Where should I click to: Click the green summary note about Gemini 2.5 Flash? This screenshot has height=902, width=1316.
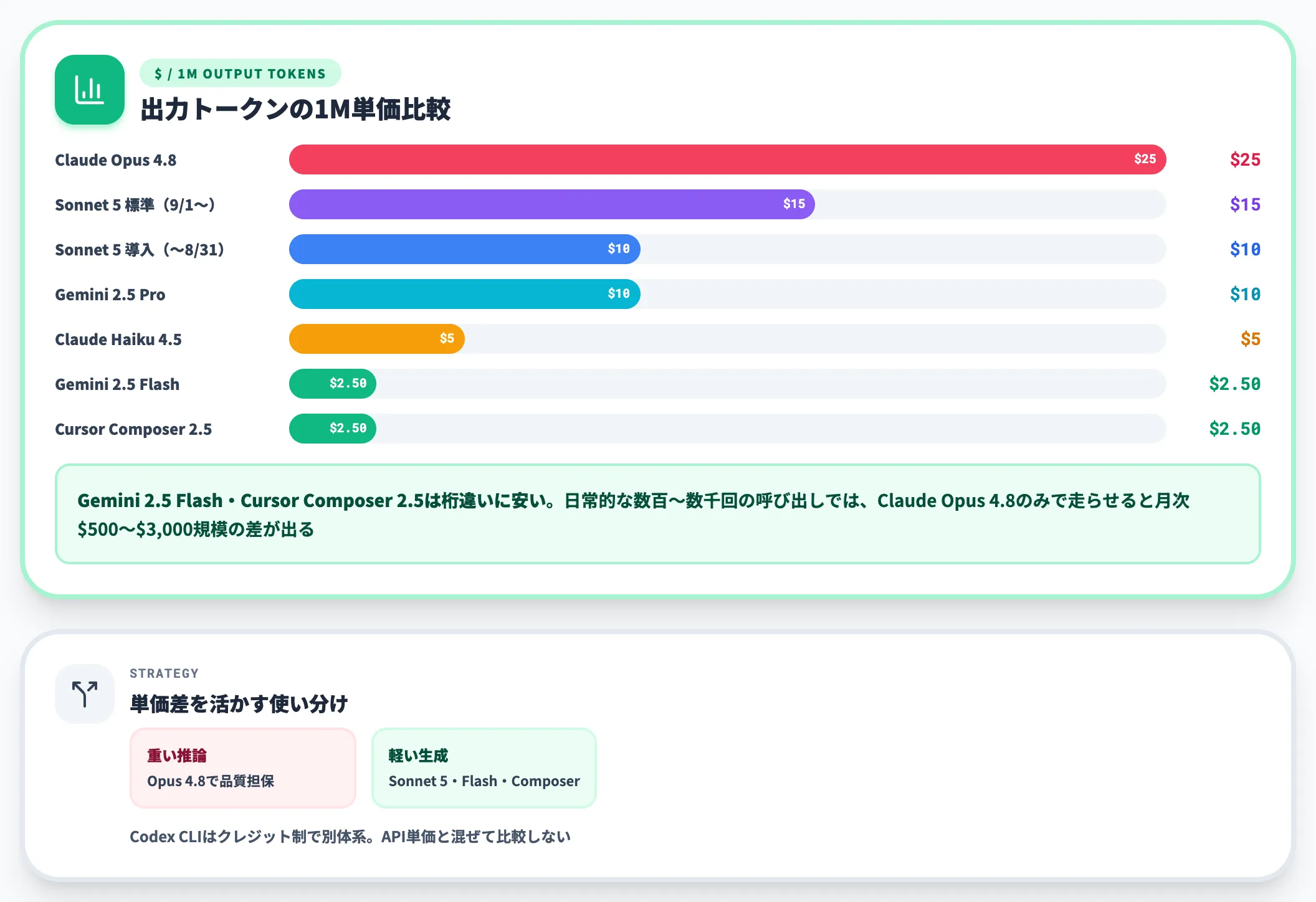click(657, 514)
